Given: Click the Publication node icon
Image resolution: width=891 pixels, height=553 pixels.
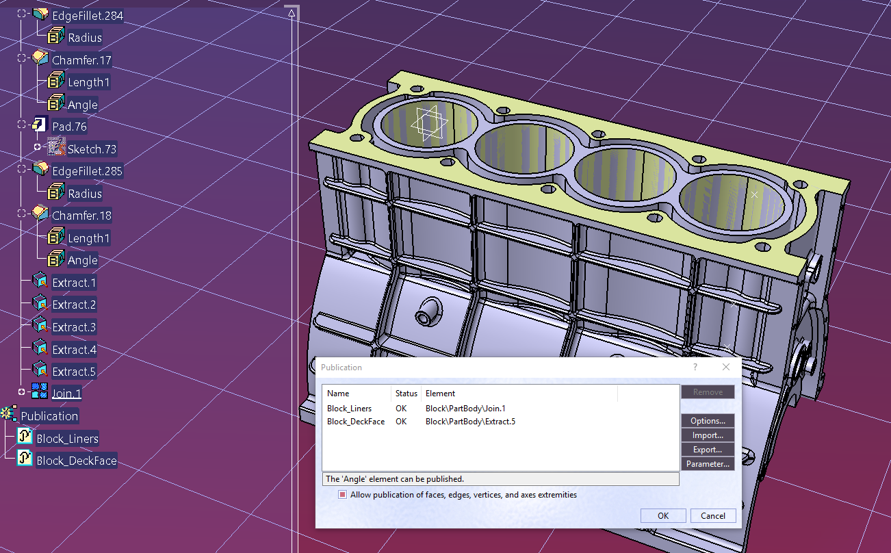Looking at the screenshot, I should [9, 415].
